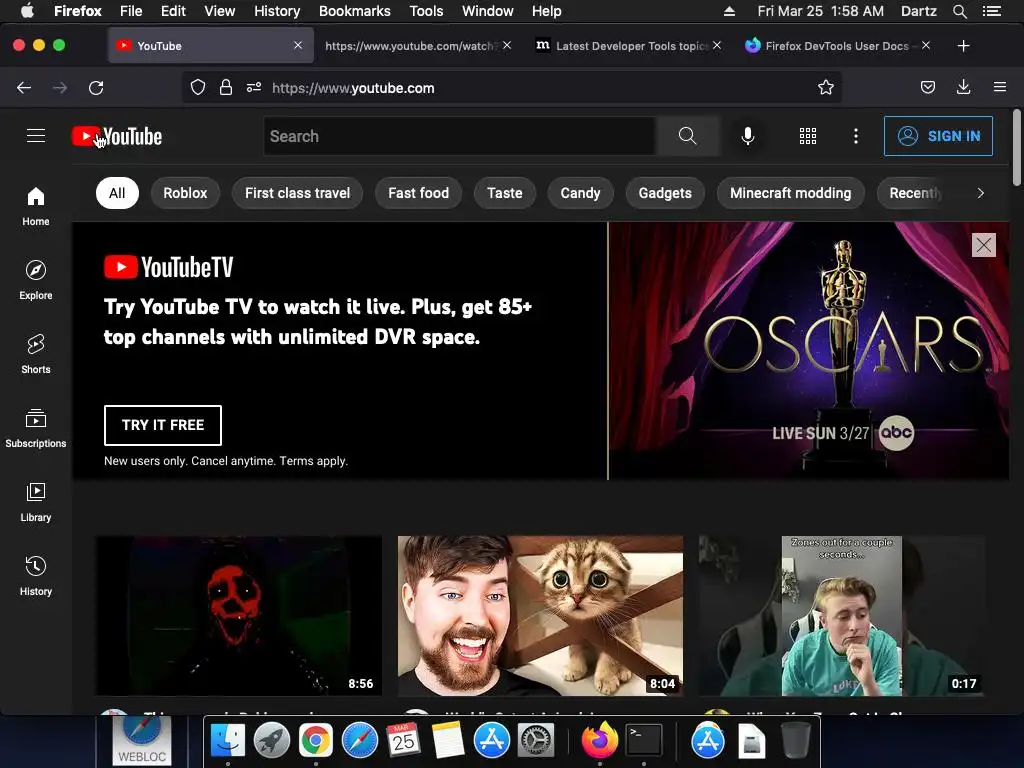Bookmark this page with the star
Image resolution: width=1024 pixels, height=768 pixels.
(x=825, y=88)
